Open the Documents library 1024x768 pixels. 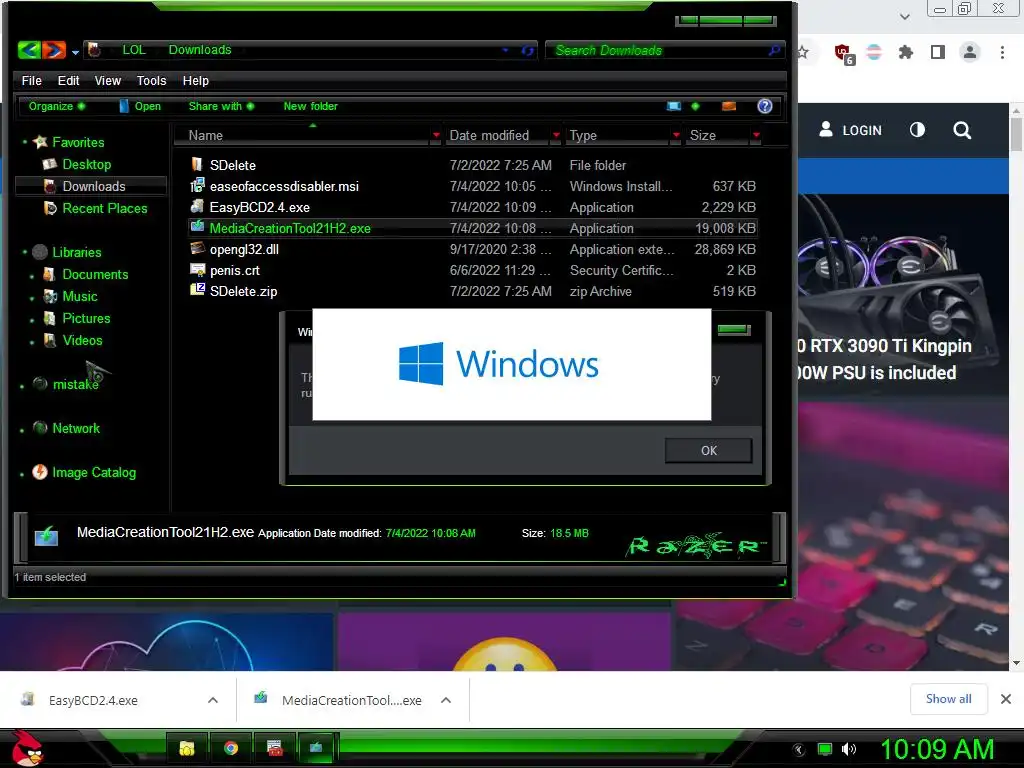click(95, 274)
